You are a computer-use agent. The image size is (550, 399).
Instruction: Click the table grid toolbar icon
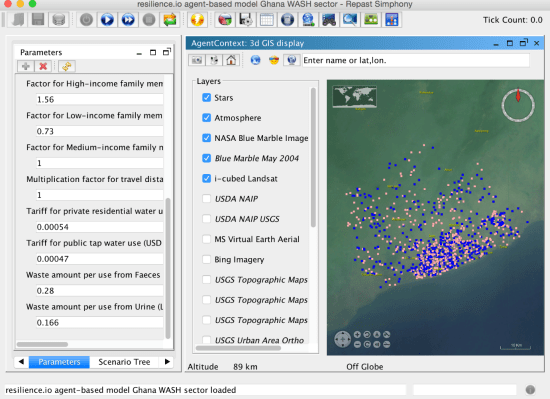pos(267,20)
